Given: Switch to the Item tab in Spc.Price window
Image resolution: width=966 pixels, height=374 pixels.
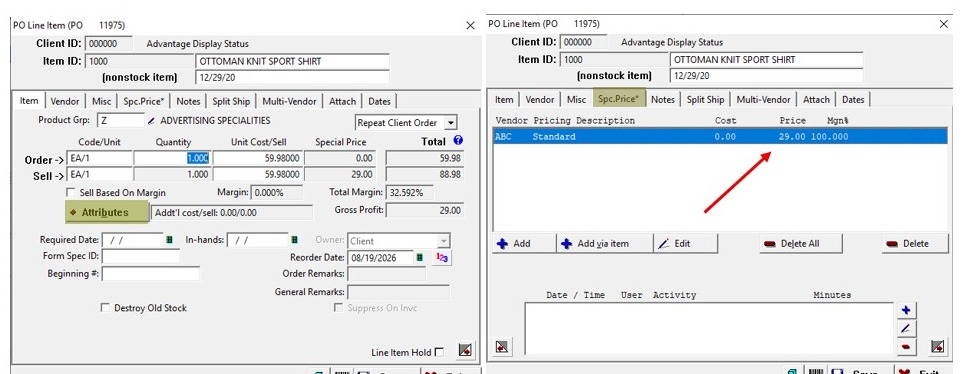Looking at the screenshot, I should tap(504, 99).
